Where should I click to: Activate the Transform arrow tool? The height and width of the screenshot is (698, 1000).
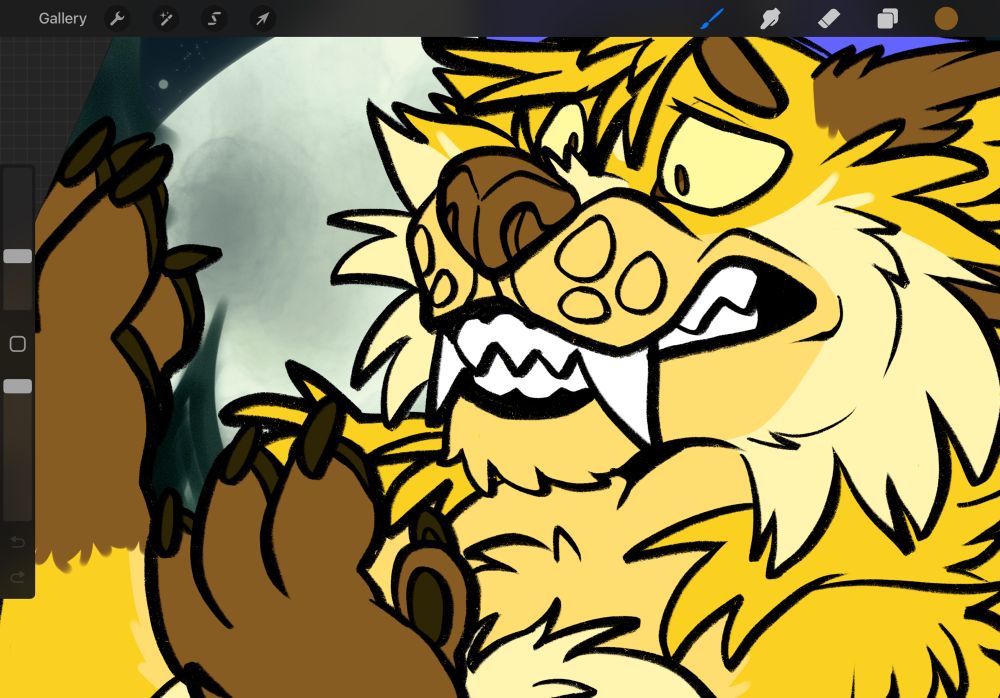[x=262, y=19]
